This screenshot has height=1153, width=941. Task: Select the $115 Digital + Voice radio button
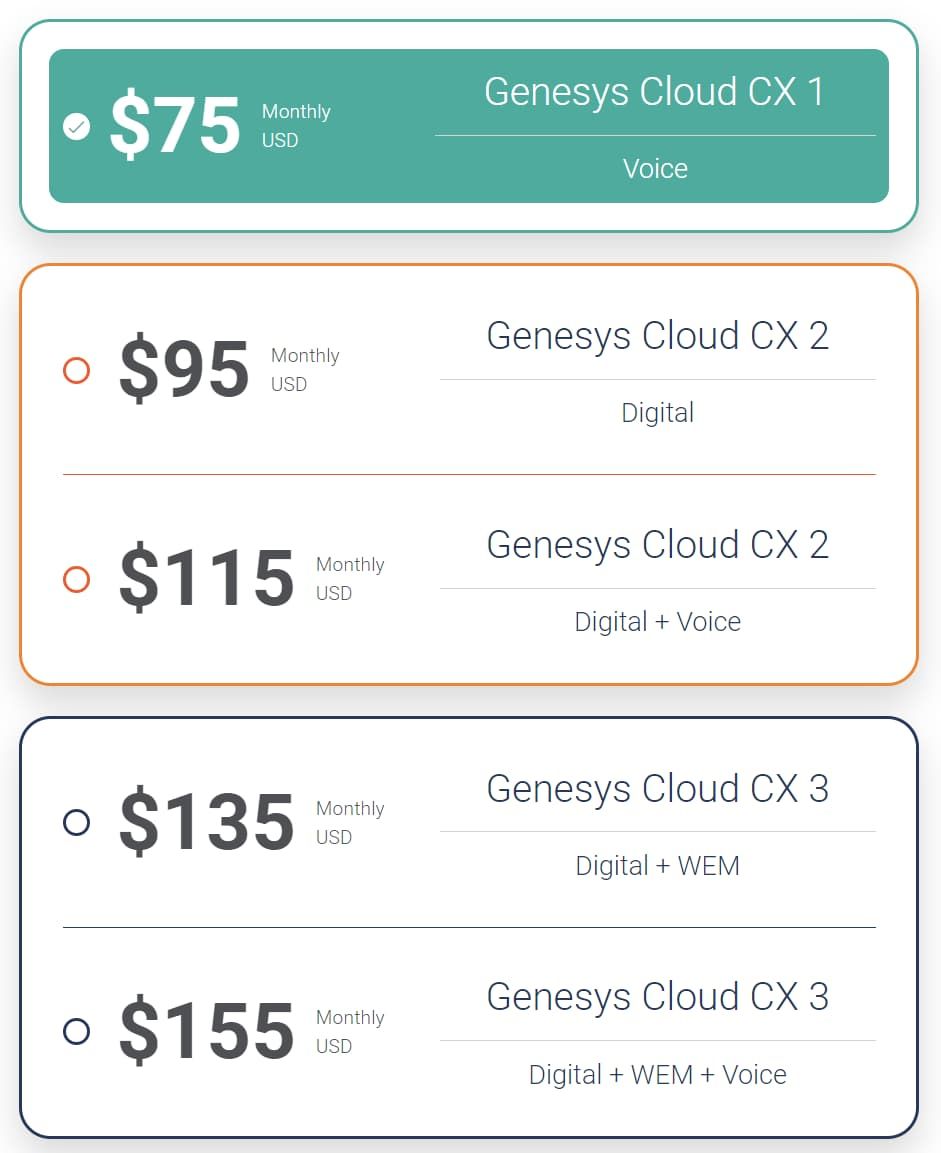(77, 578)
